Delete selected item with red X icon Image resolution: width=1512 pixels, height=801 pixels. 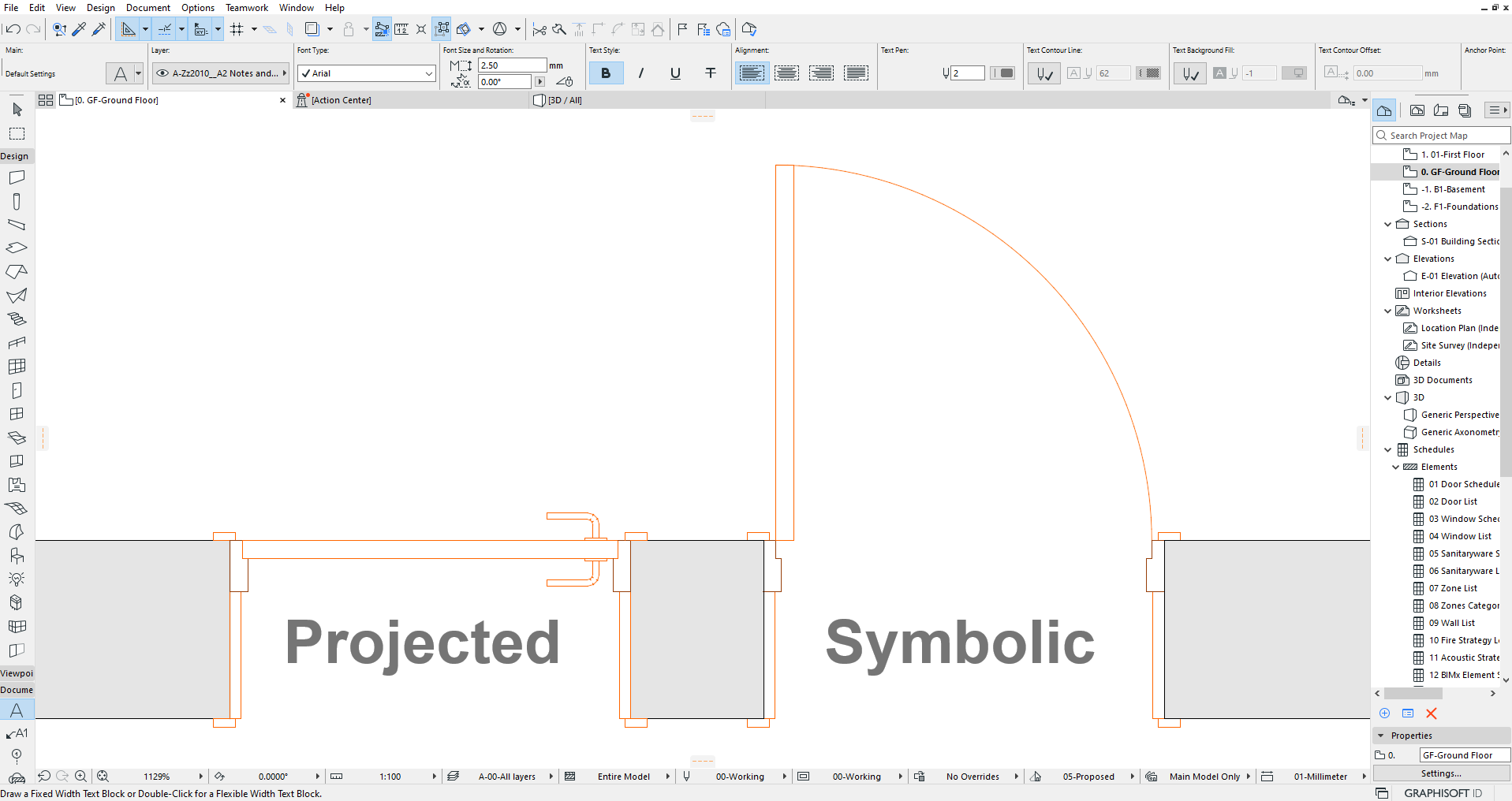pos(1432,713)
